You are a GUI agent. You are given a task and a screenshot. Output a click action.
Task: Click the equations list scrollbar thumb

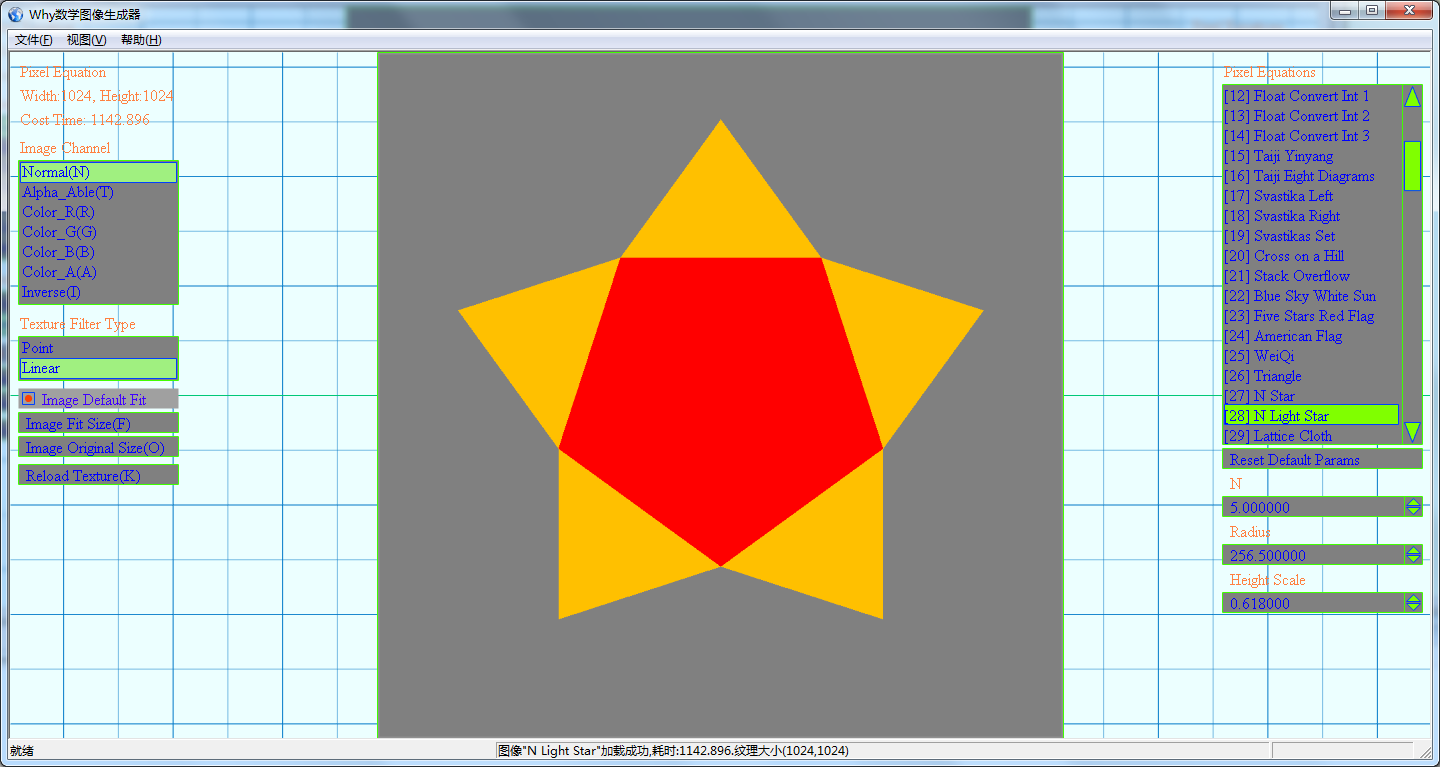pos(1412,165)
